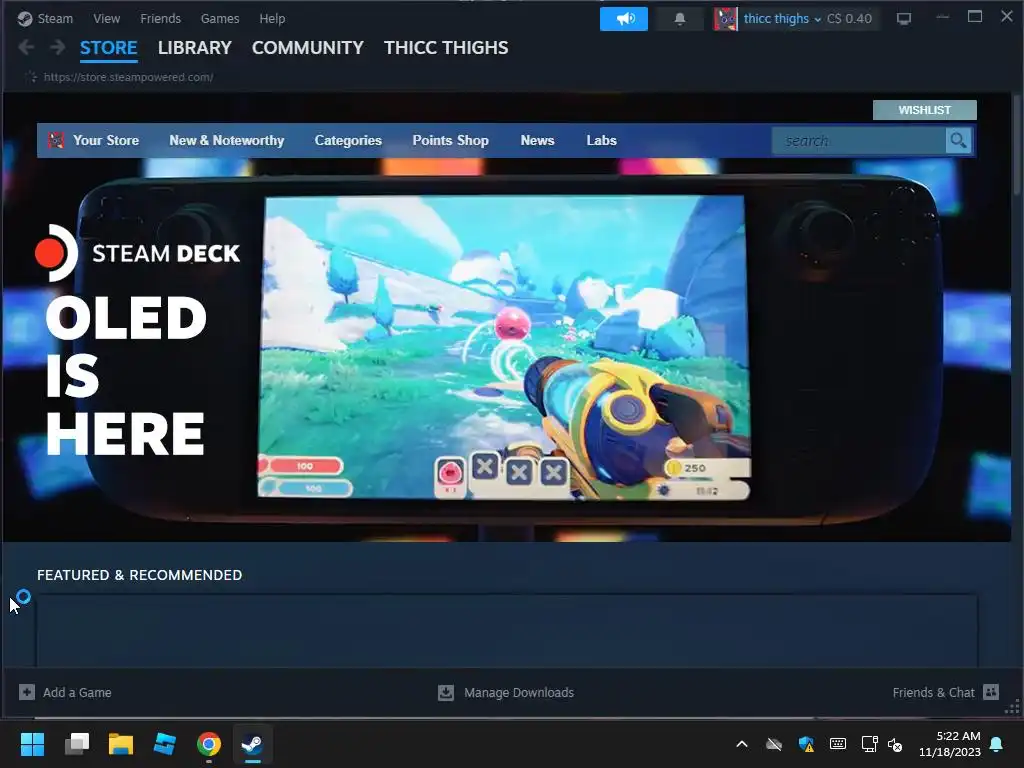Click the muted volume tray icon
Screen dimensions: 1024x768
point(895,744)
